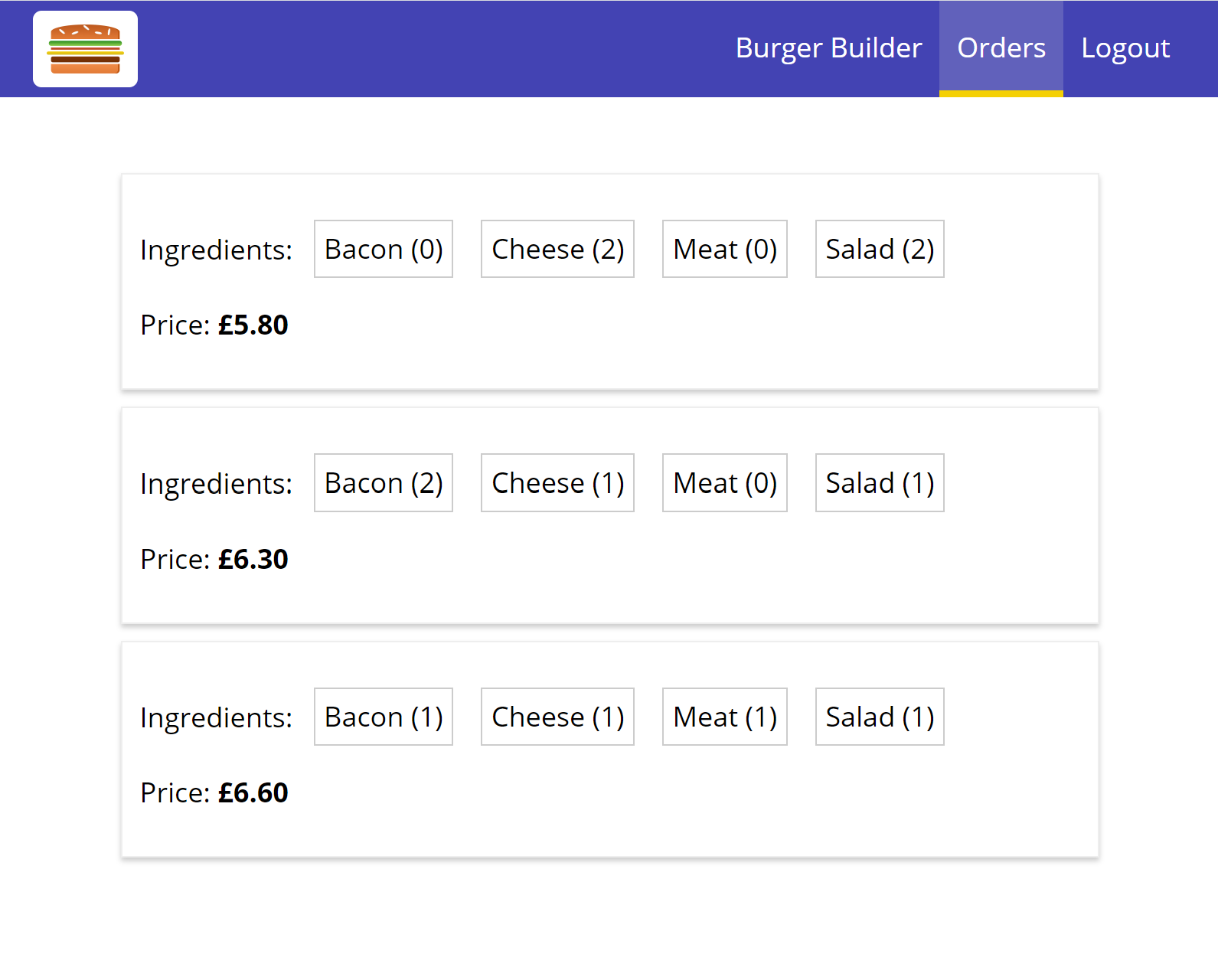The image size is (1218, 980).
Task: Select the Orders navigation tab
Action: pyautogui.click(x=1001, y=48)
